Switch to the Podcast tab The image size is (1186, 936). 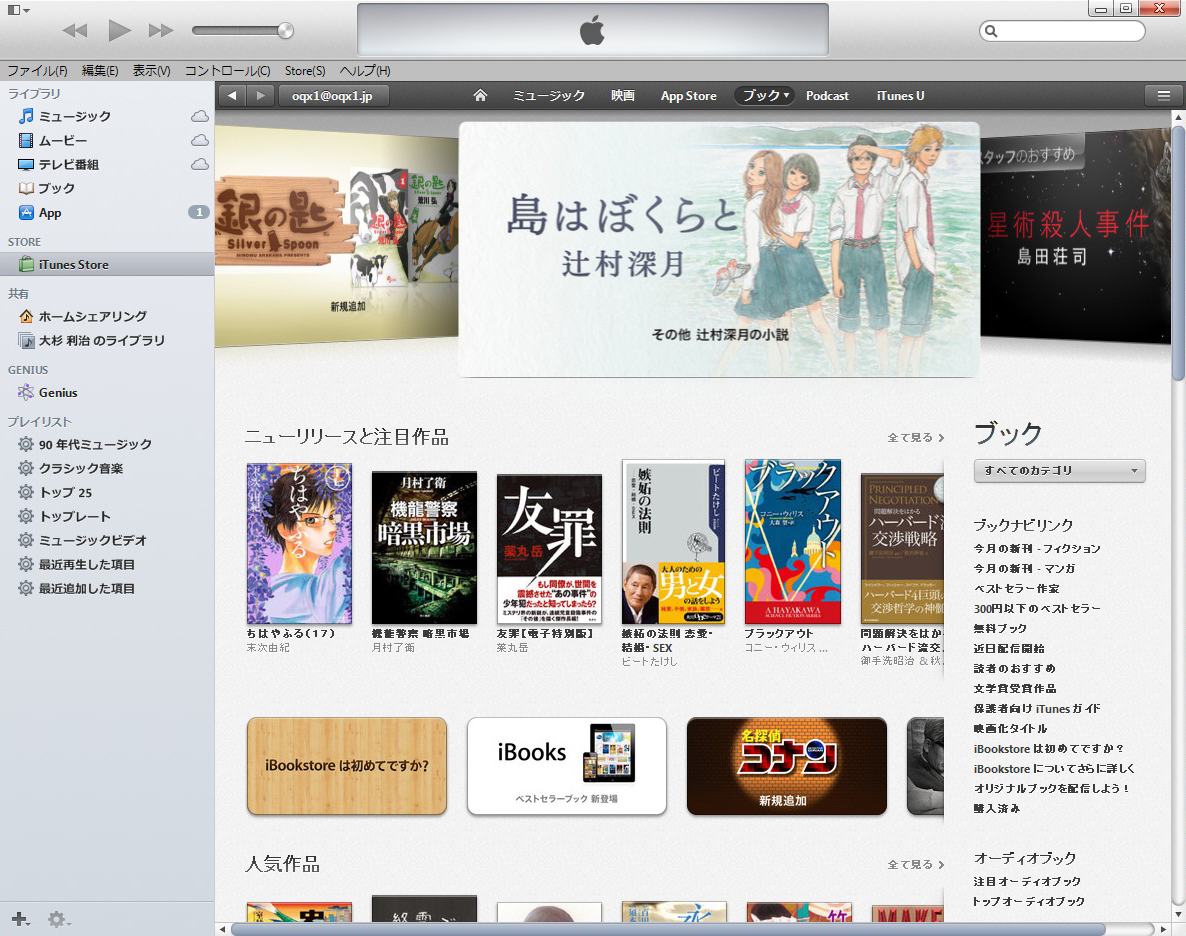point(827,95)
